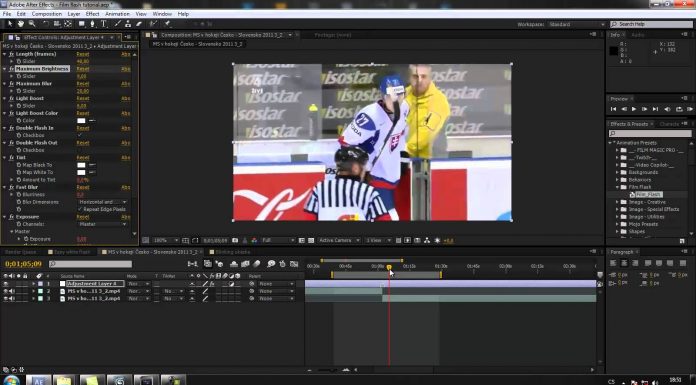Click in the Effects & Presets search field
The image size is (696, 385).
(x=650, y=133)
